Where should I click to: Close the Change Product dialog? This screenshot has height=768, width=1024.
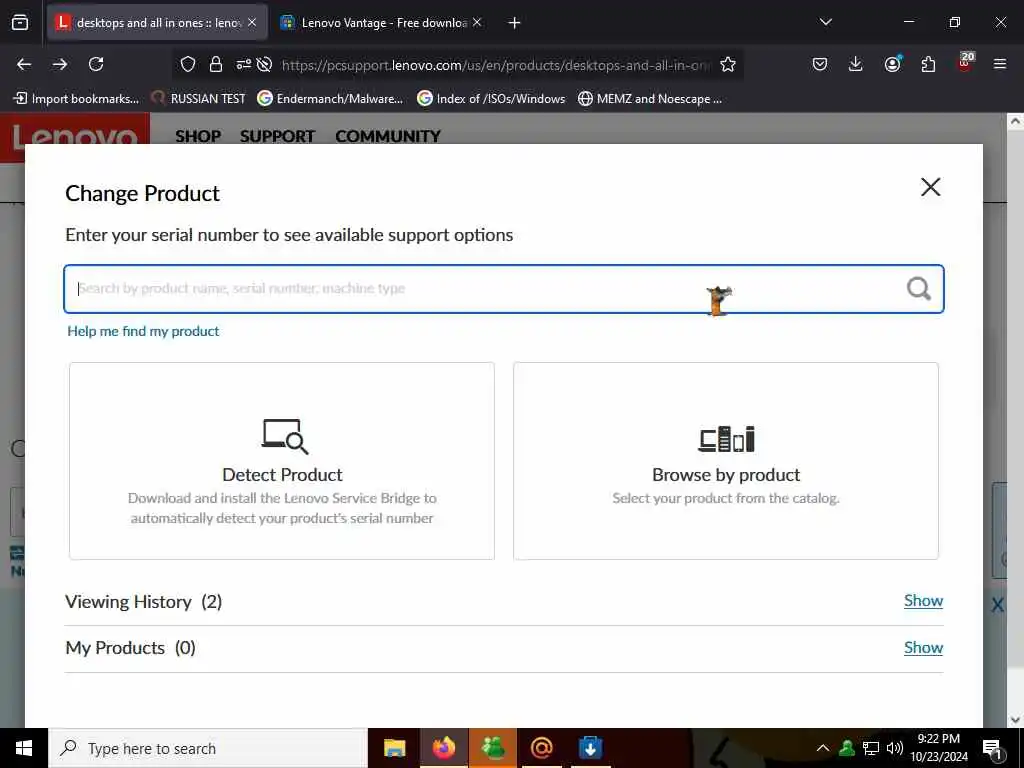tap(931, 187)
